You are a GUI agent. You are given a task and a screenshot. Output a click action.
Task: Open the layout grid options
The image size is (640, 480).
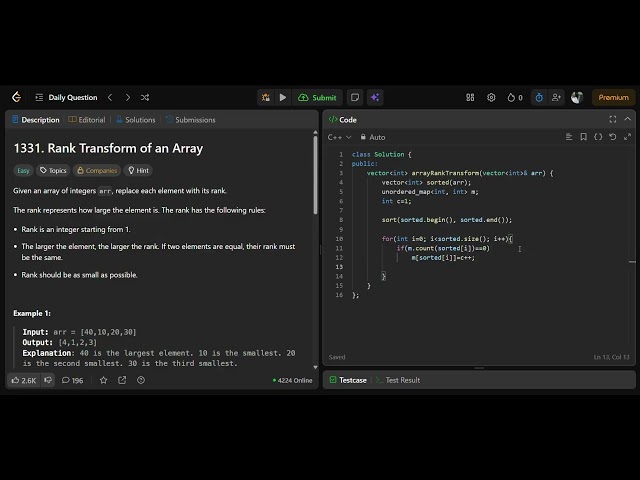tap(470, 97)
